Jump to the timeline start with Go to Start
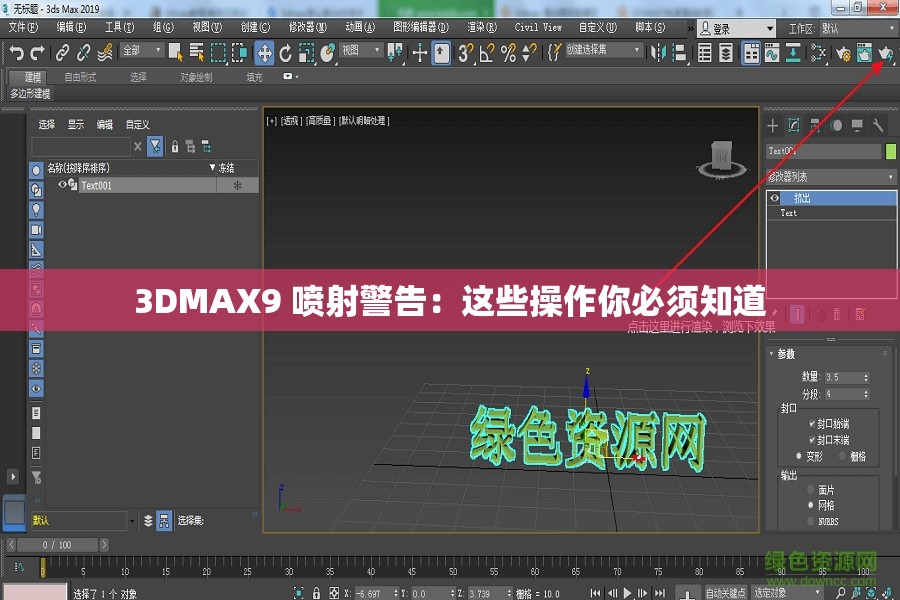The height and width of the screenshot is (600, 900). pyautogui.click(x=595, y=593)
